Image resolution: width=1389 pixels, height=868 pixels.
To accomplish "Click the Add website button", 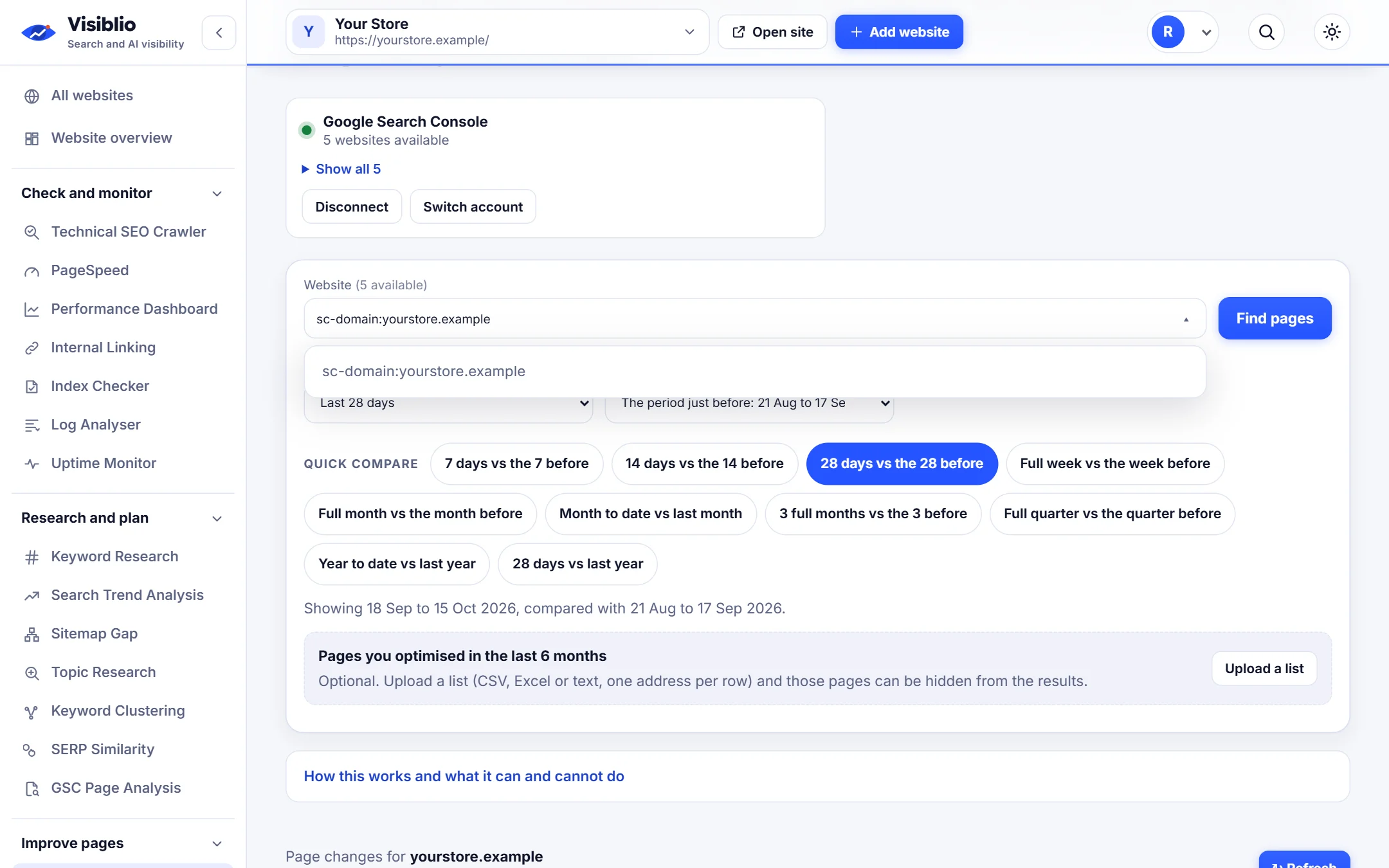I will (x=899, y=32).
